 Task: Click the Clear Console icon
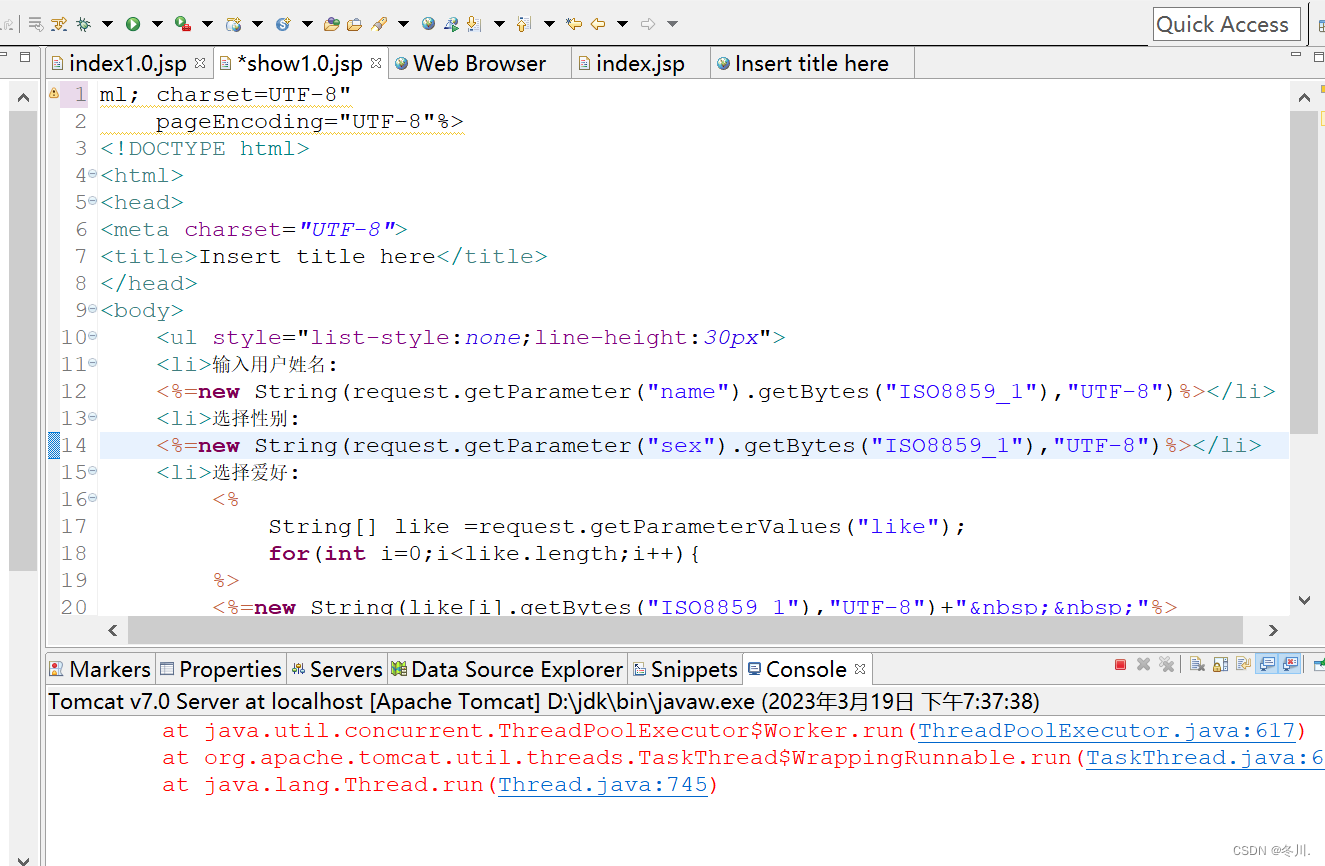click(x=1197, y=664)
